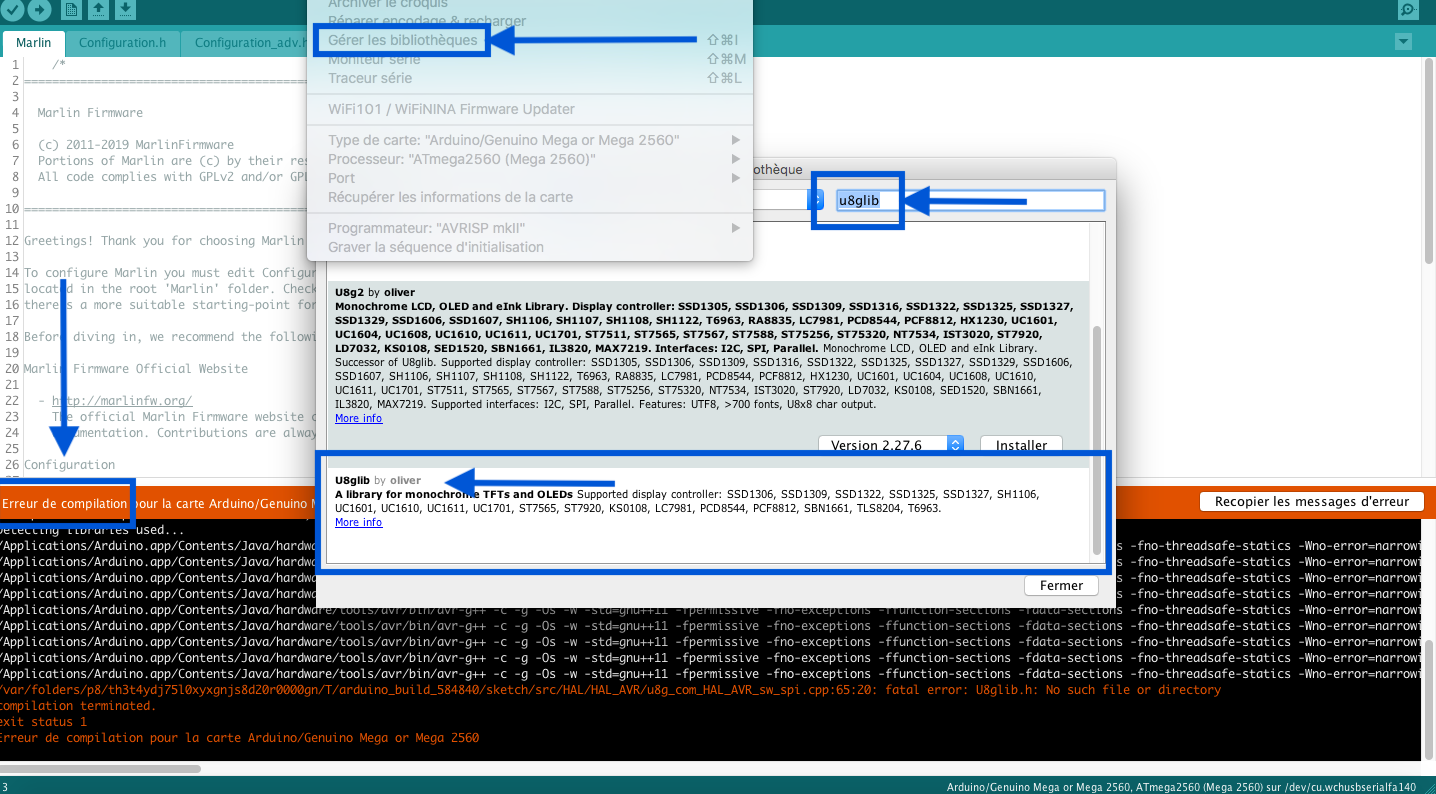Click the u8glib library search field
Viewport: 1436px width, 794px height.
point(969,200)
